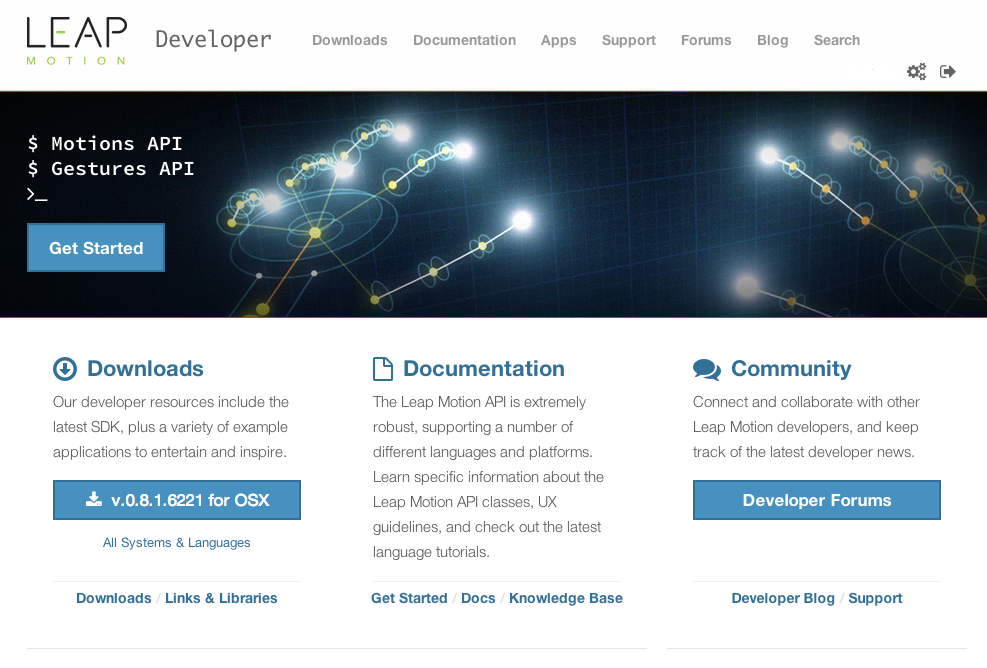Click the sign-out arrow icon
987x668 pixels.
point(947,71)
